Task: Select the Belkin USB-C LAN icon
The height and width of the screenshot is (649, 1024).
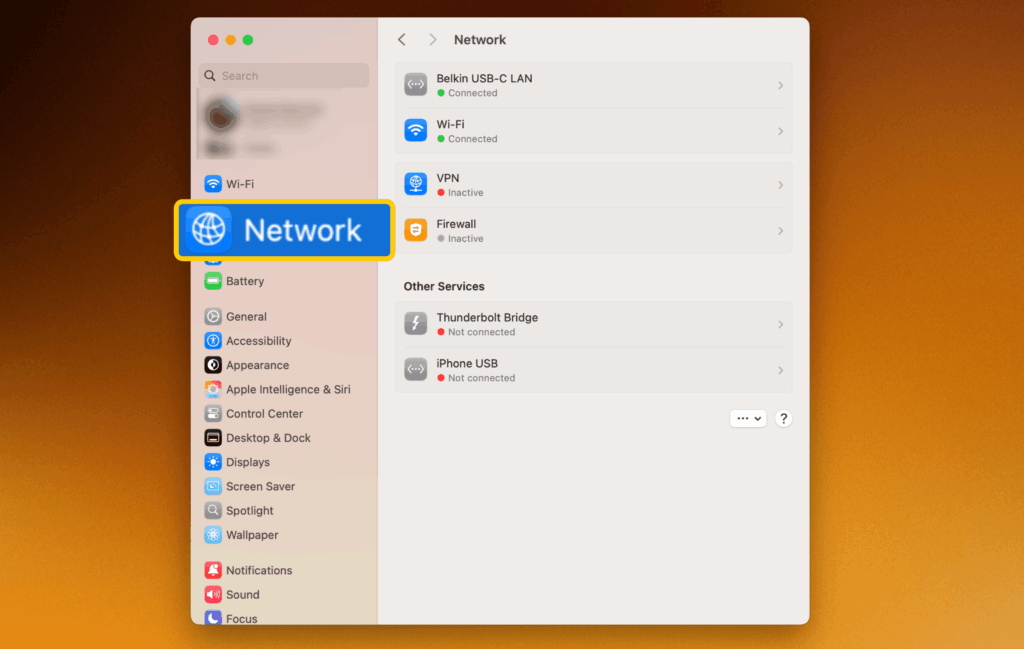Action: [416, 84]
